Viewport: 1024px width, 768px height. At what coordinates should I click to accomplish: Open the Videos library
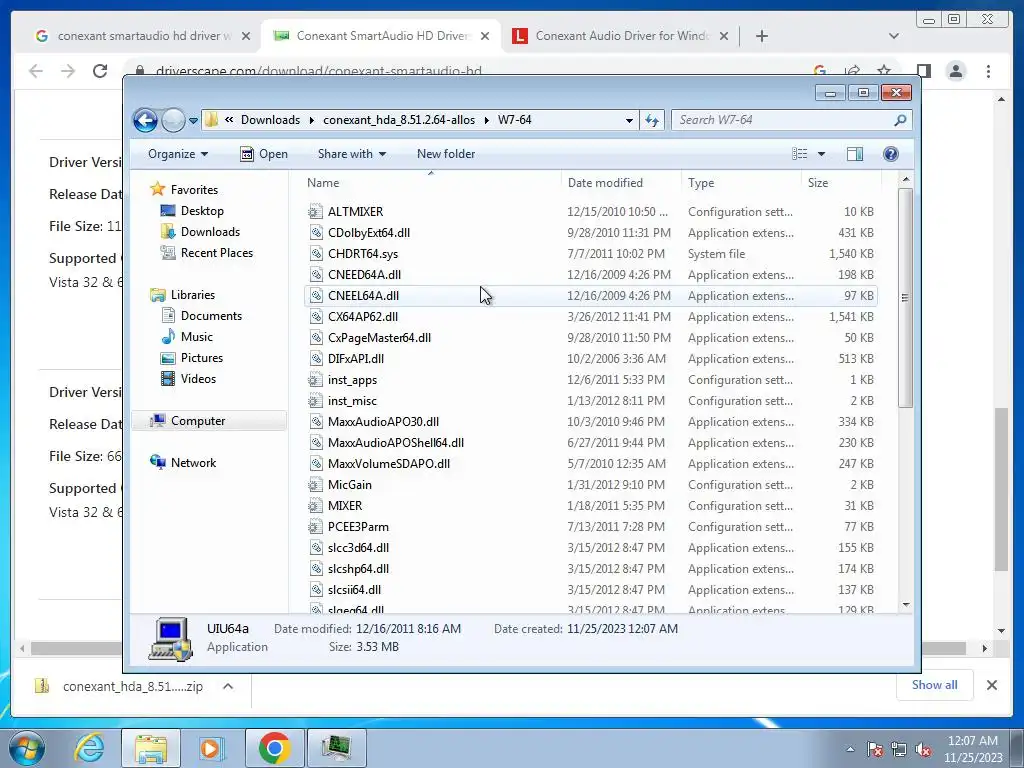coord(198,379)
